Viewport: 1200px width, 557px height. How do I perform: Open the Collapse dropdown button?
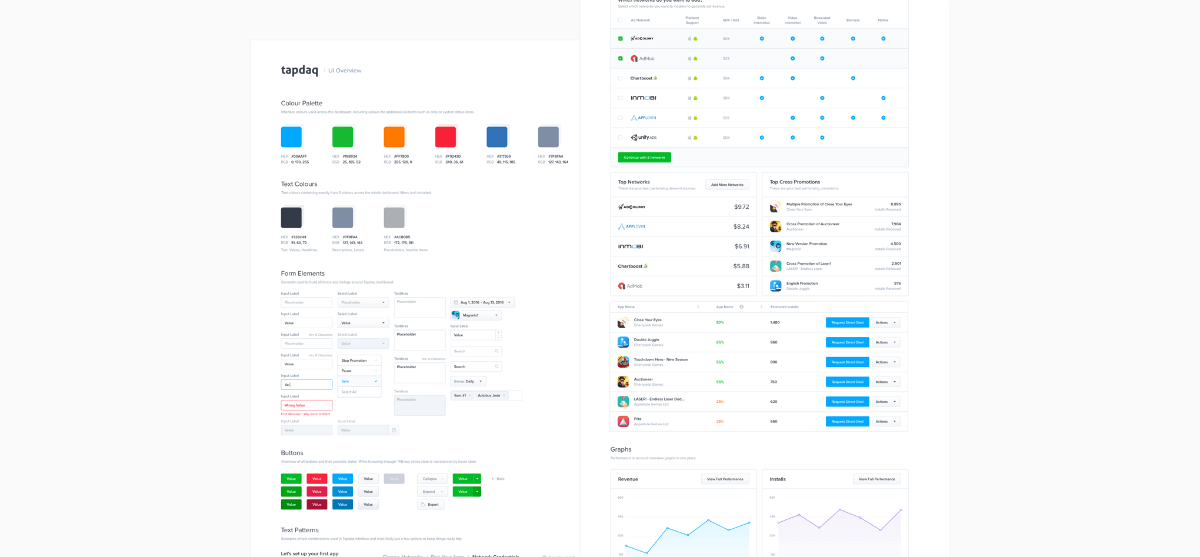pyautogui.click(x=433, y=478)
